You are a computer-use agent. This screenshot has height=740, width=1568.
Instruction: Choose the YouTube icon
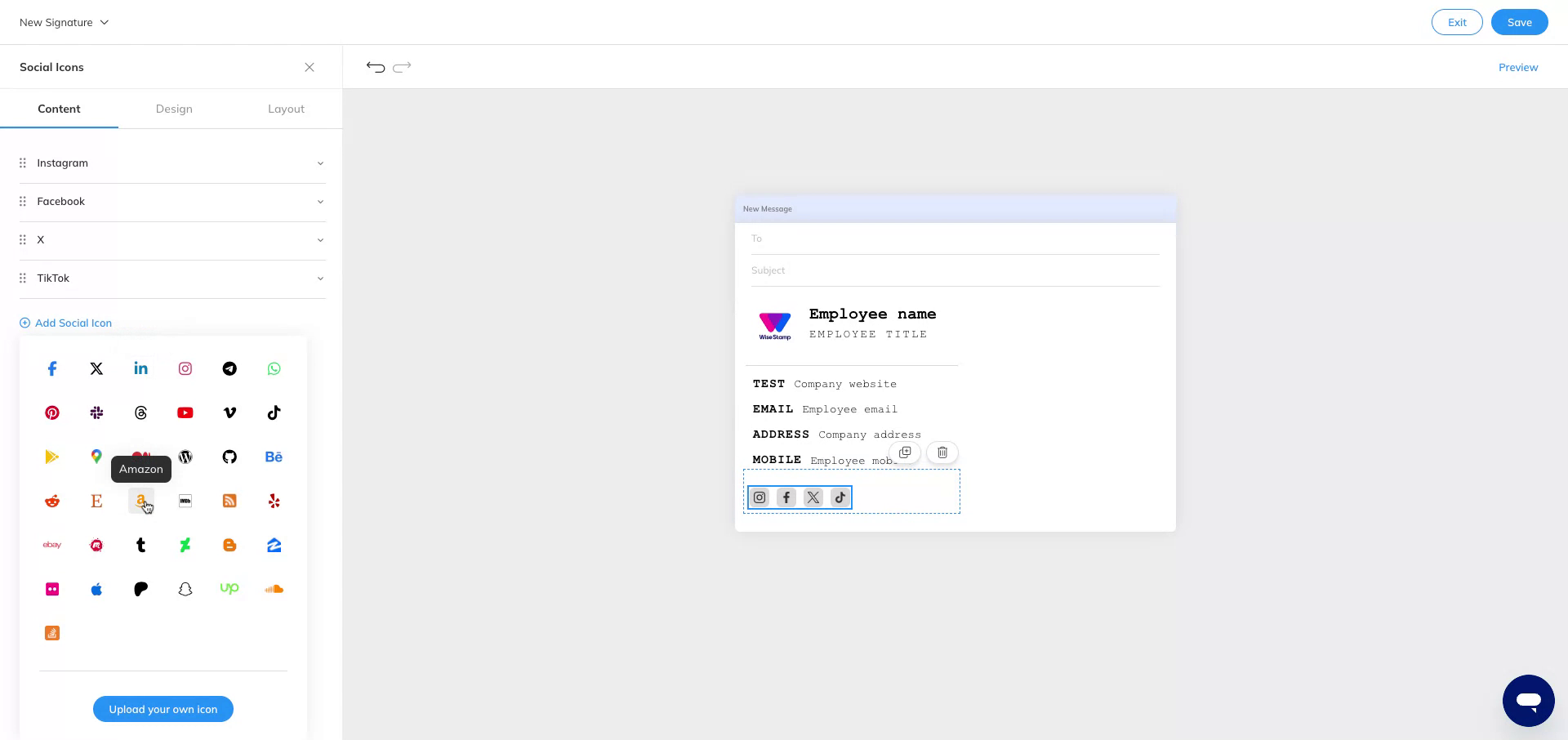[185, 412]
